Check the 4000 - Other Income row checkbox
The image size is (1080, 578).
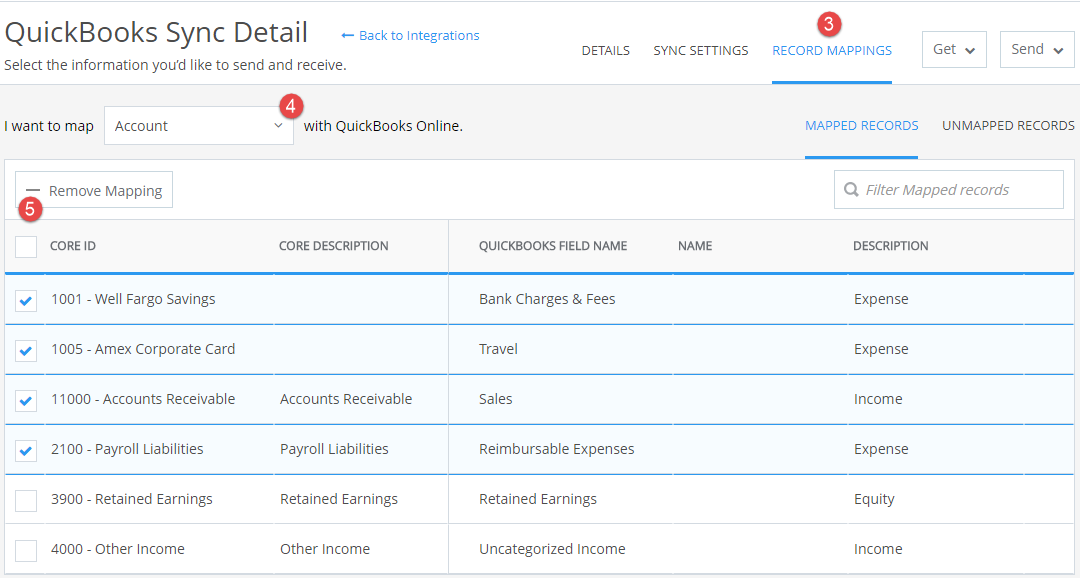[x=25, y=549]
